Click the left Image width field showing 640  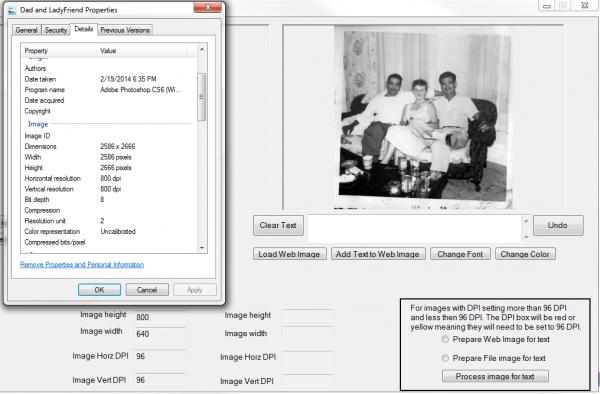160,334
